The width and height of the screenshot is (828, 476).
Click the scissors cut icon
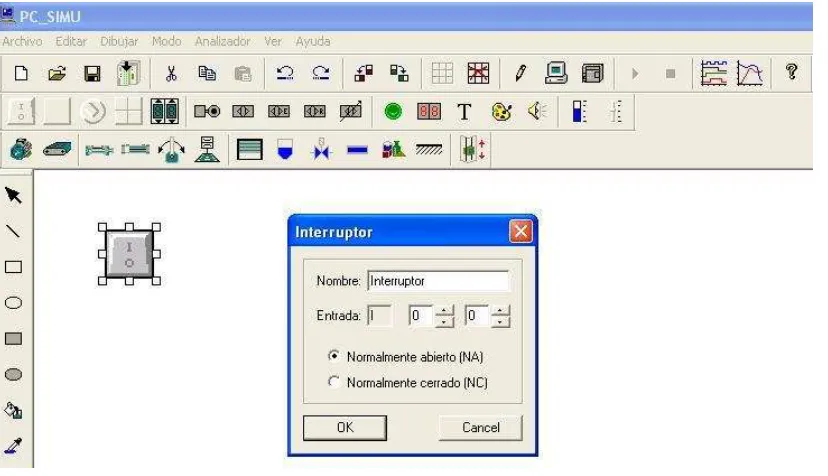coord(171,73)
